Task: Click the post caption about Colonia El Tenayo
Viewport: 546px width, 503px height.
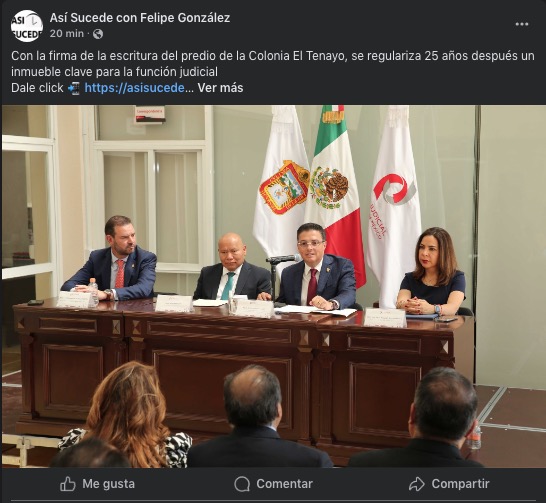Action: coord(273,64)
